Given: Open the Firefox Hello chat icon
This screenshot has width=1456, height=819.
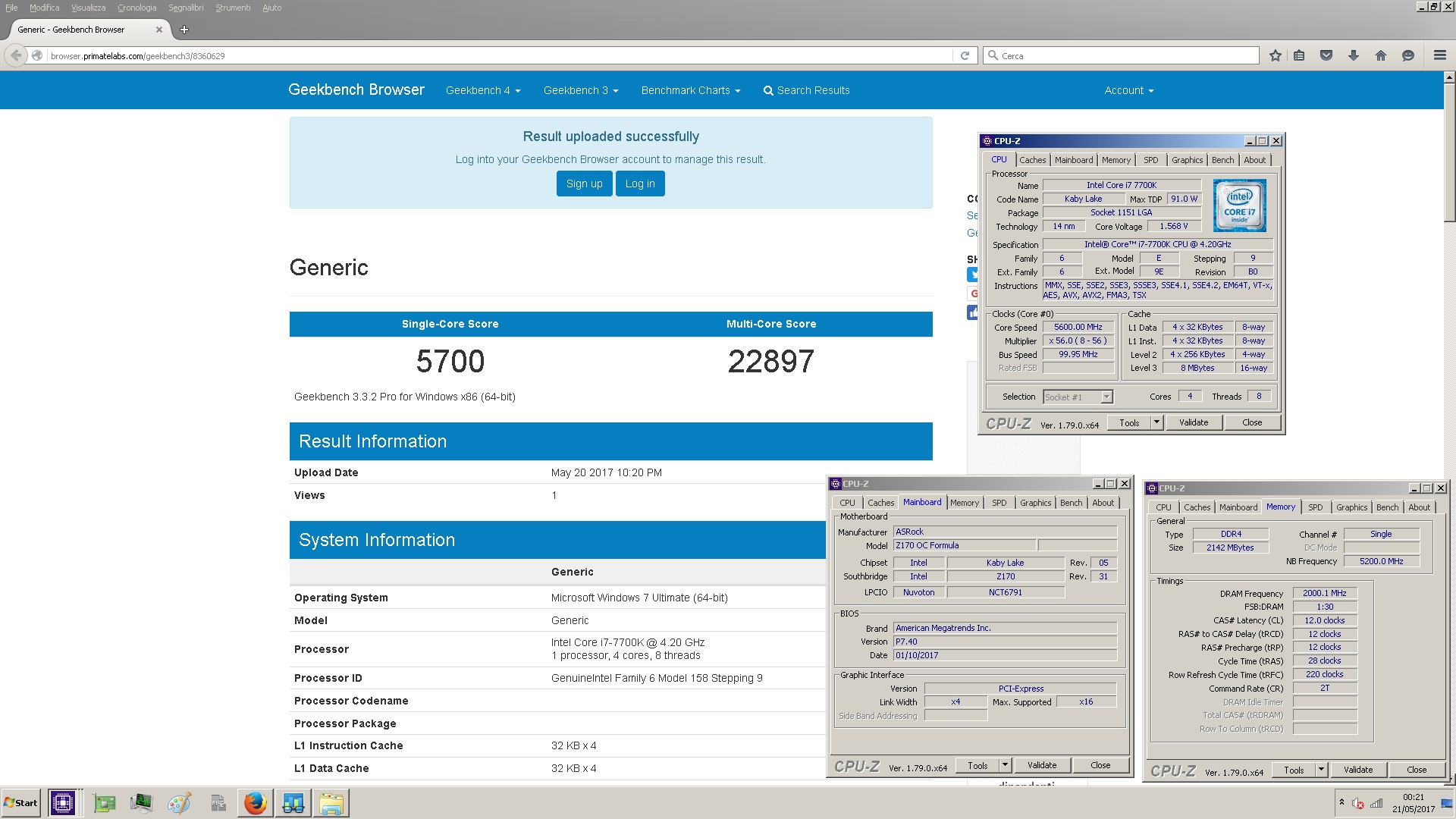Looking at the screenshot, I should click(x=1408, y=55).
